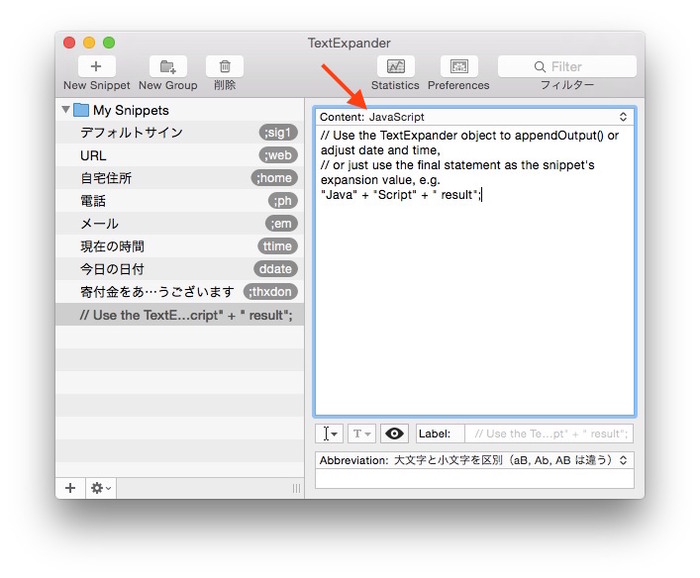Open Preferences from the toolbar

459,67
